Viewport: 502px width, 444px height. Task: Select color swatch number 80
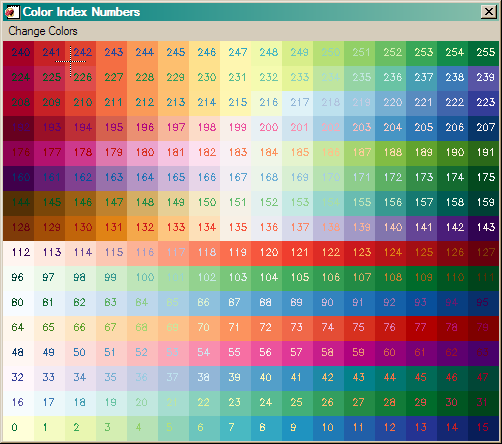[19, 303]
